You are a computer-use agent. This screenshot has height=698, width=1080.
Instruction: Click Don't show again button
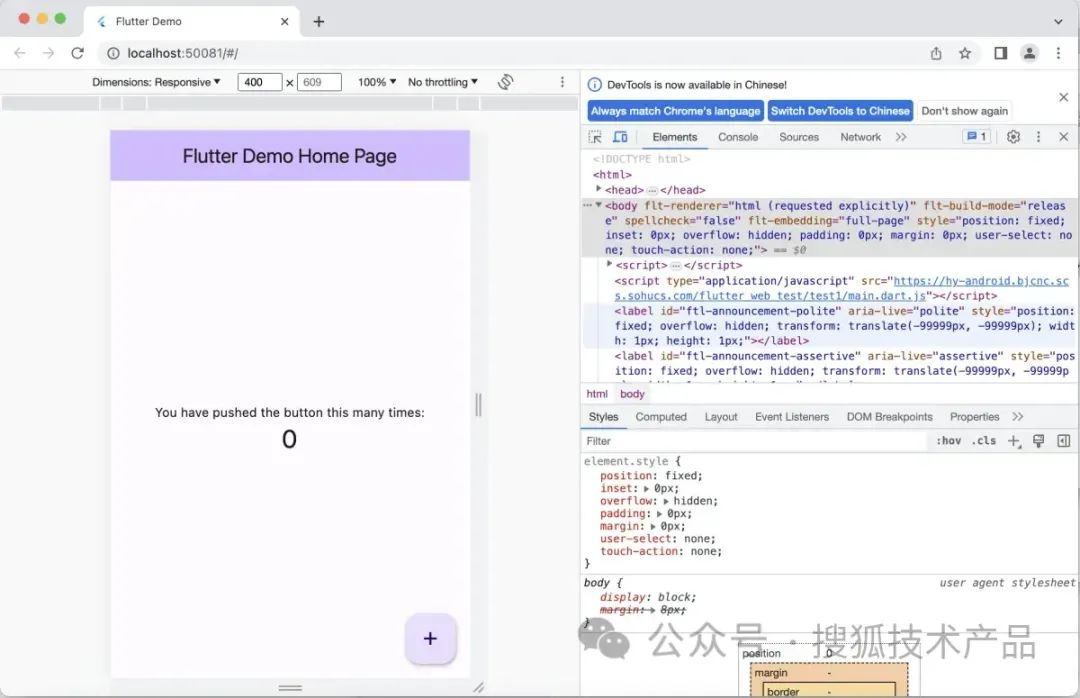[x=964, y=111]
